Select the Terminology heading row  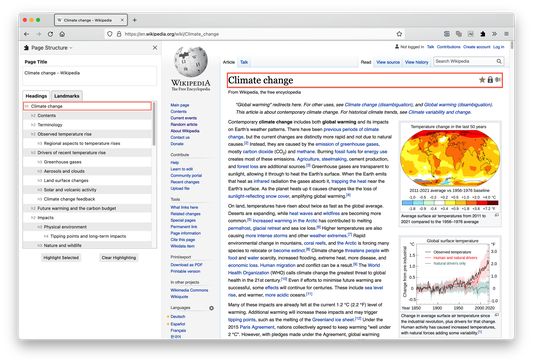[87, 125]
